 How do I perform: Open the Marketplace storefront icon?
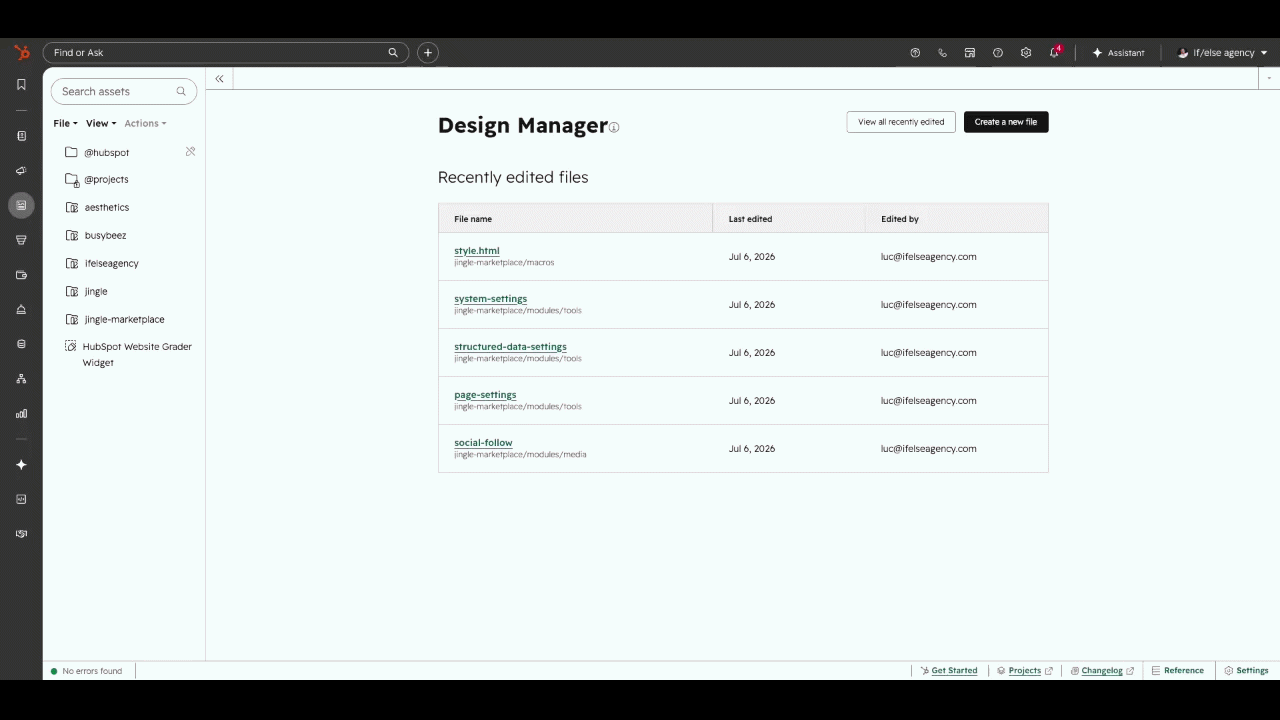pos(970,53)
